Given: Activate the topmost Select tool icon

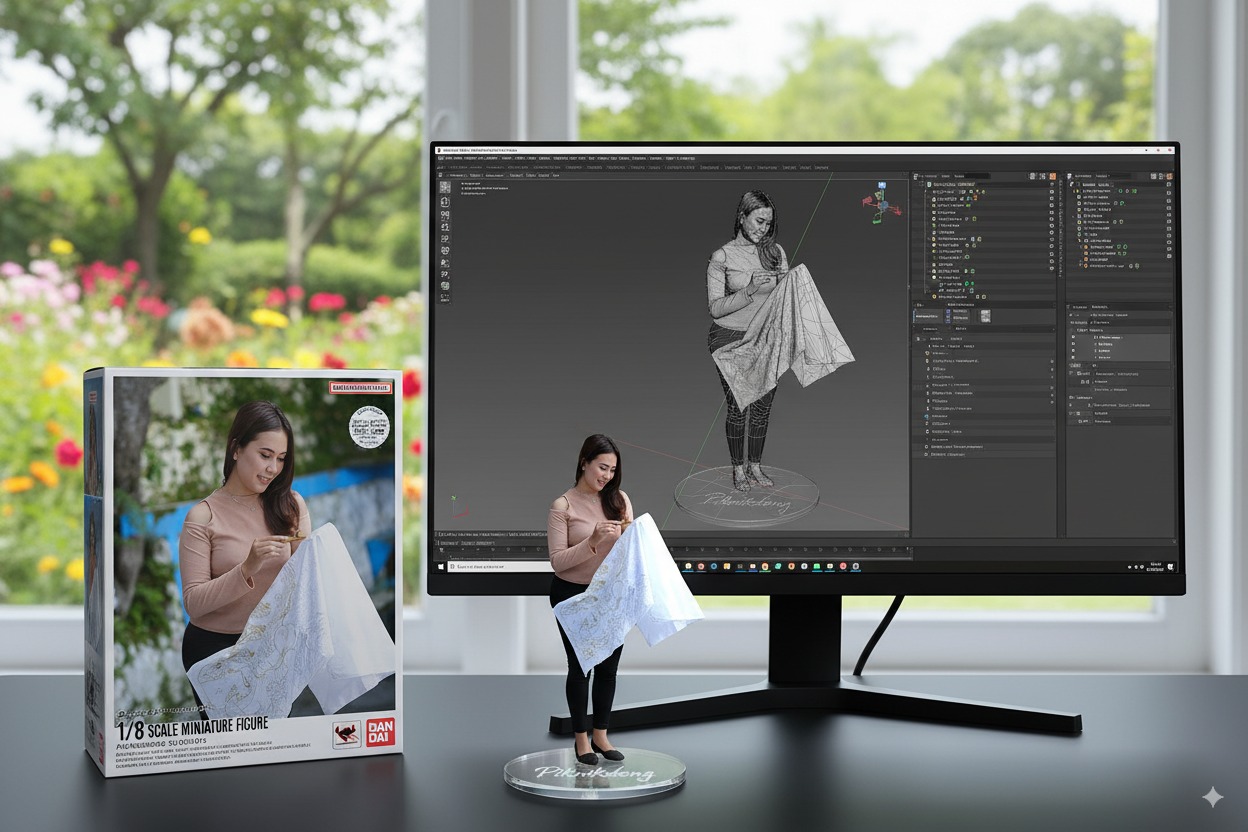Looking at the screenshot, I should [x=443, y=187].
